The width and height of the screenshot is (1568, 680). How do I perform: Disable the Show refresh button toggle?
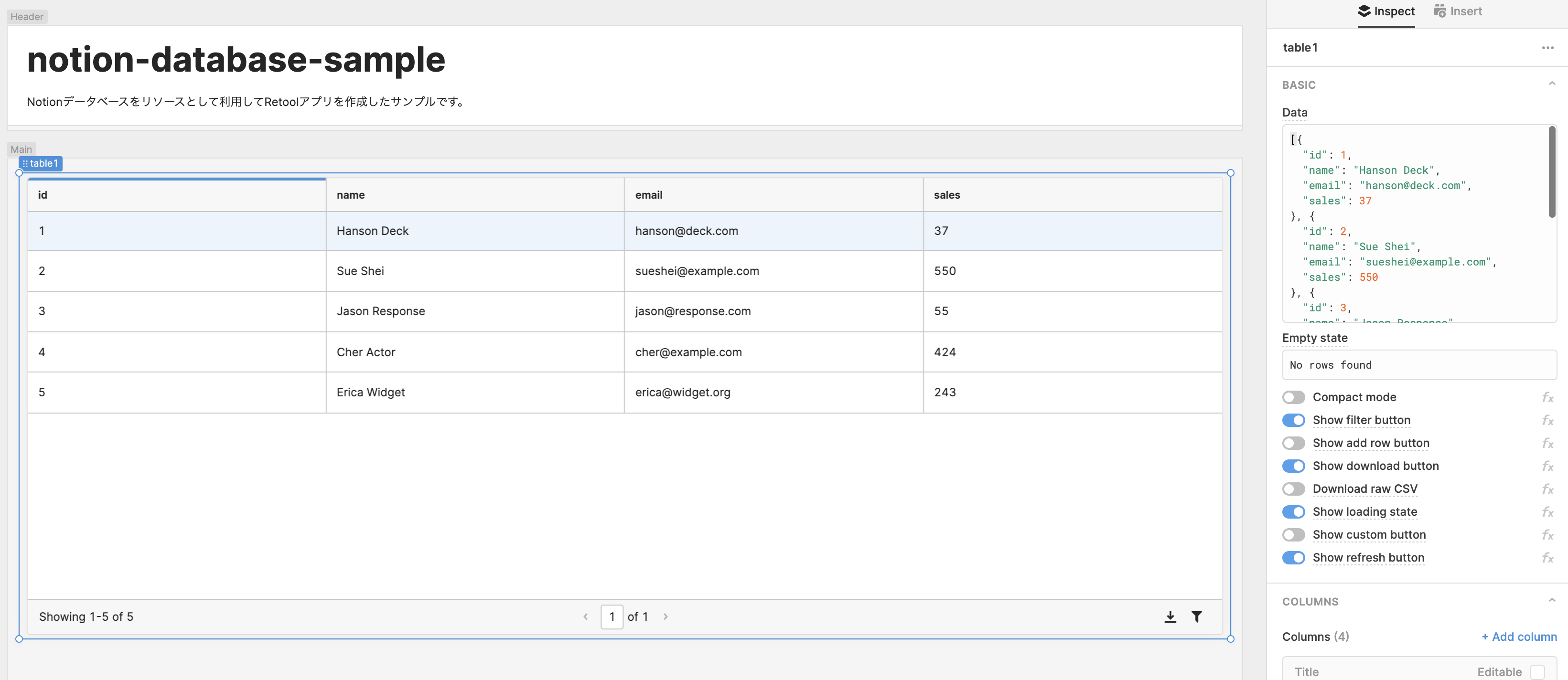click(1293, 558)
